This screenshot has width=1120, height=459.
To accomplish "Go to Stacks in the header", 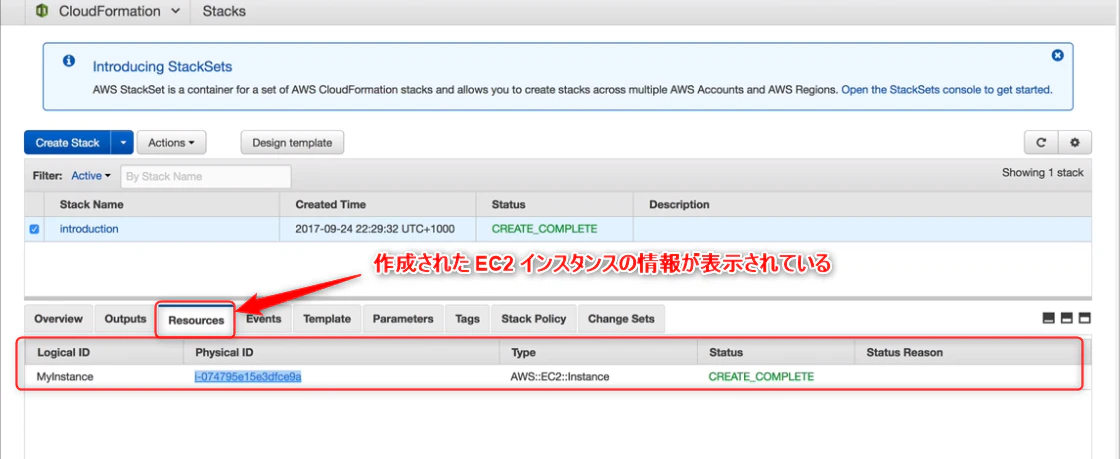I will [x=224, y=11].
